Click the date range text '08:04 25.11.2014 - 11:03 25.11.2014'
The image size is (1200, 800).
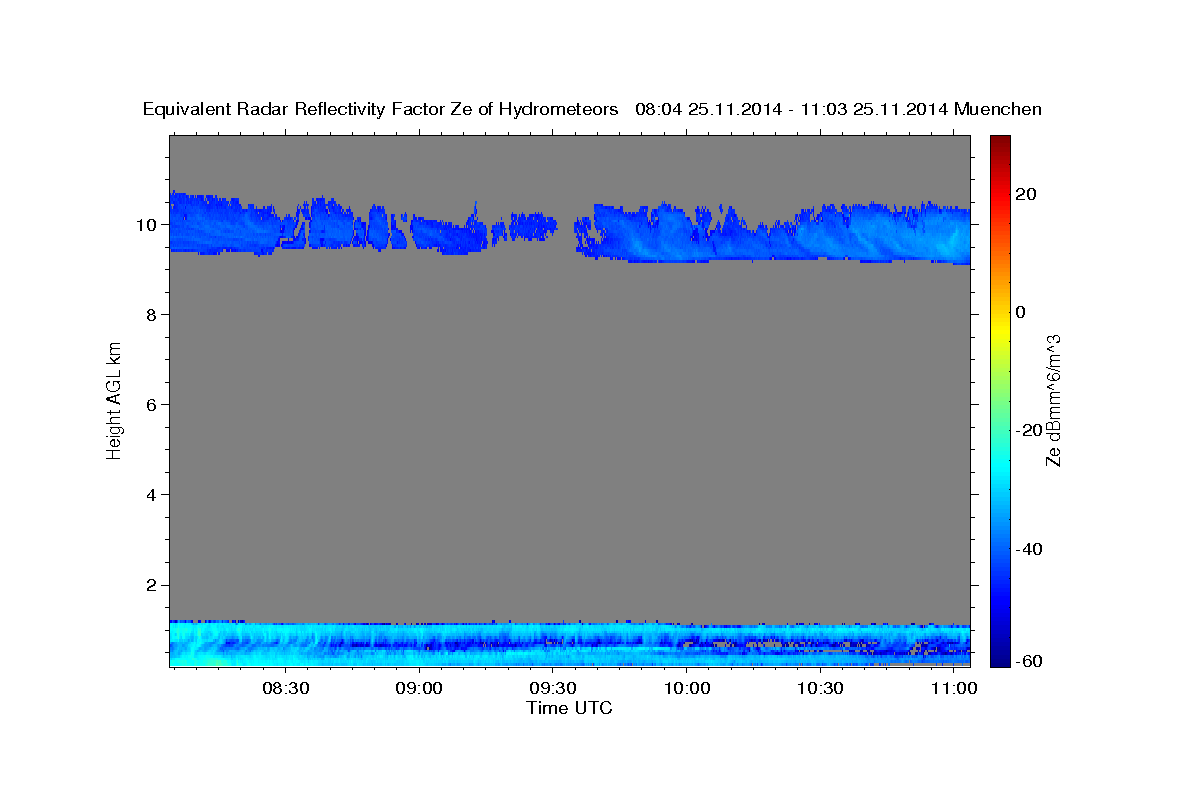792,110
